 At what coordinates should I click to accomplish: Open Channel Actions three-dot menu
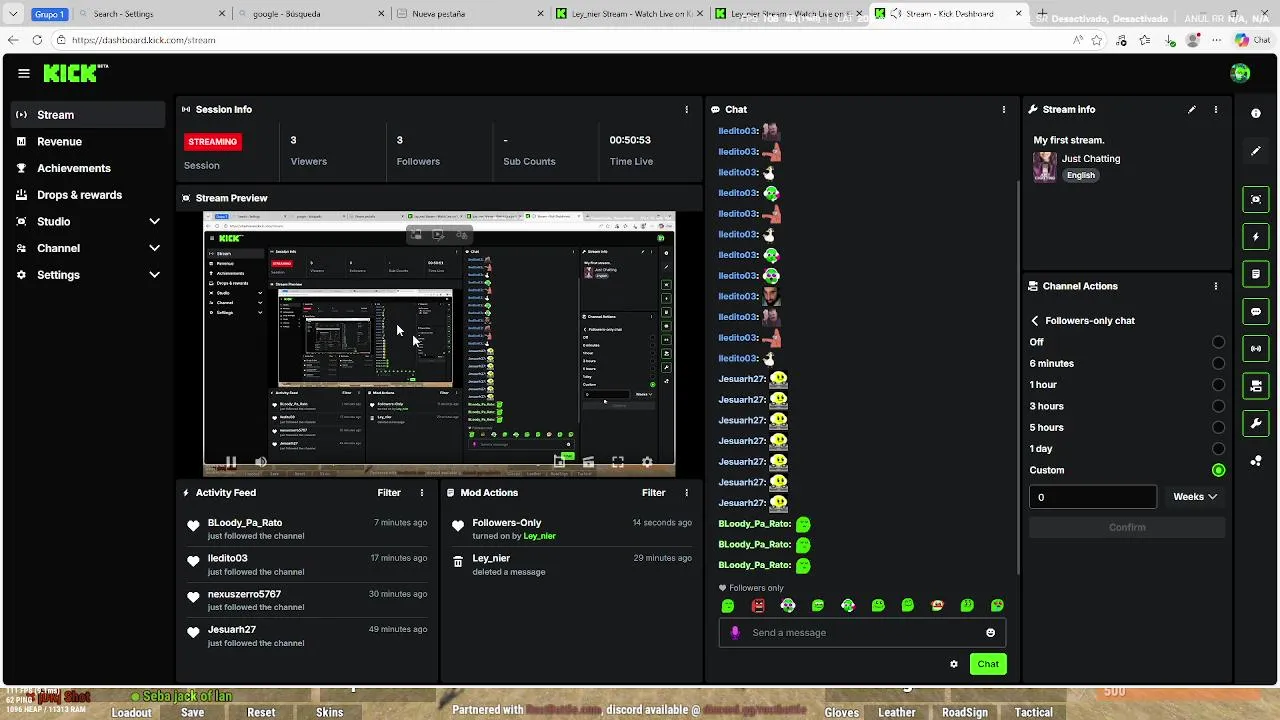(1216, 286)
